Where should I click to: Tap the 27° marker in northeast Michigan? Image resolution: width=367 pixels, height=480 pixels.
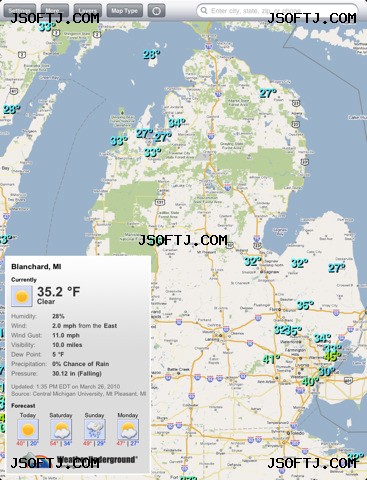(268, 93)
